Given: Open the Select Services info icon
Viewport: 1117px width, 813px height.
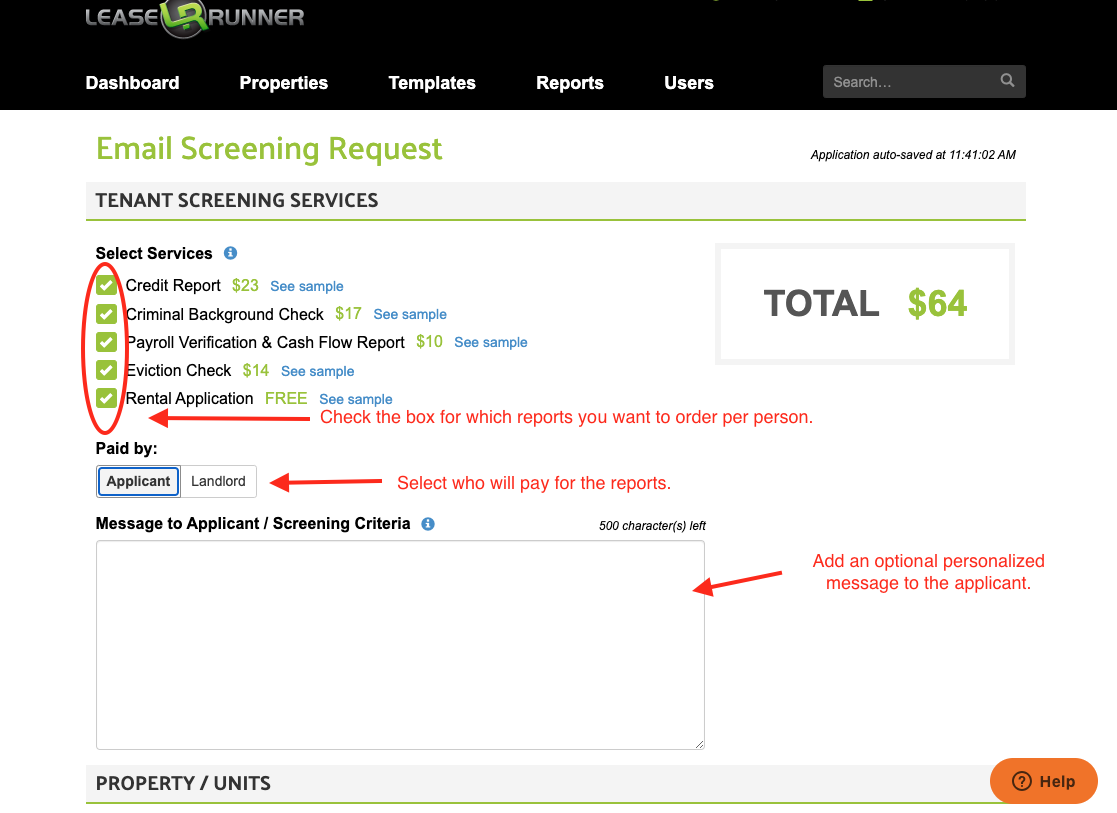Looking at the screenshot, I should click(230, 253).
